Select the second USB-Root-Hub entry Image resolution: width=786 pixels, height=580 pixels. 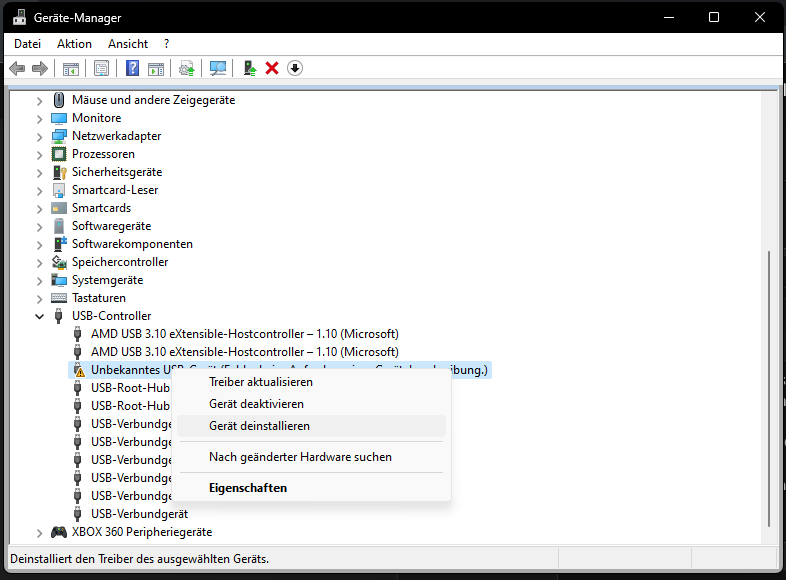point(130,406)
